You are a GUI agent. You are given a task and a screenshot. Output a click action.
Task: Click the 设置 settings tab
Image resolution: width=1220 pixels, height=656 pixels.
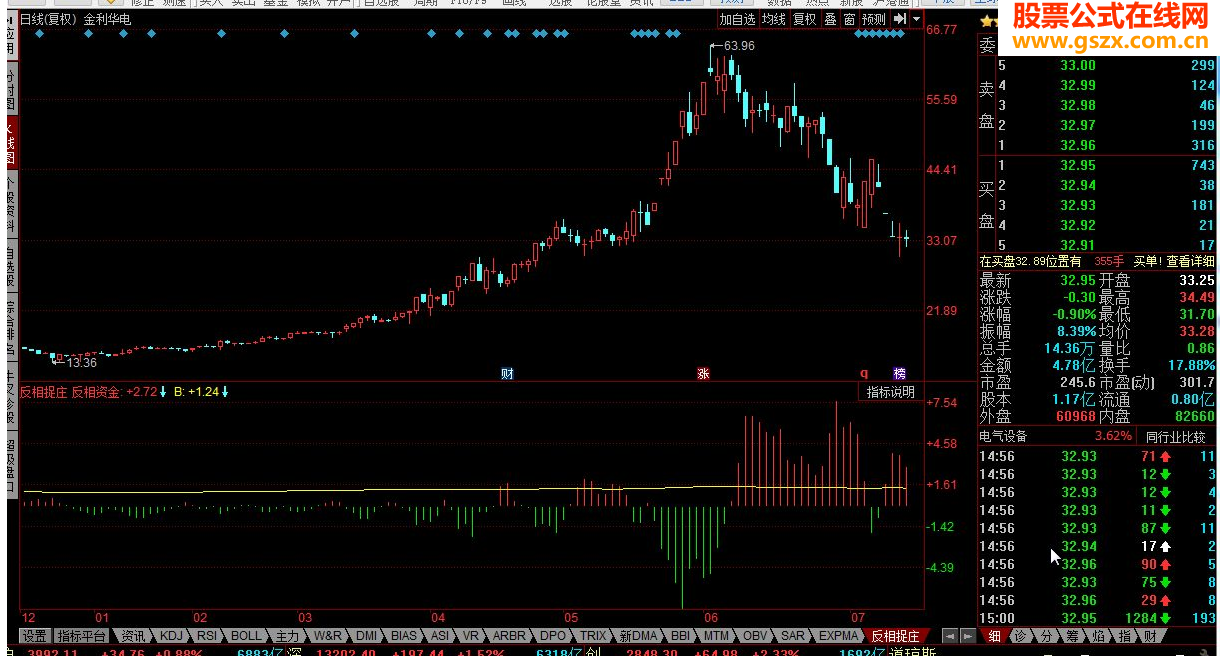35,636
